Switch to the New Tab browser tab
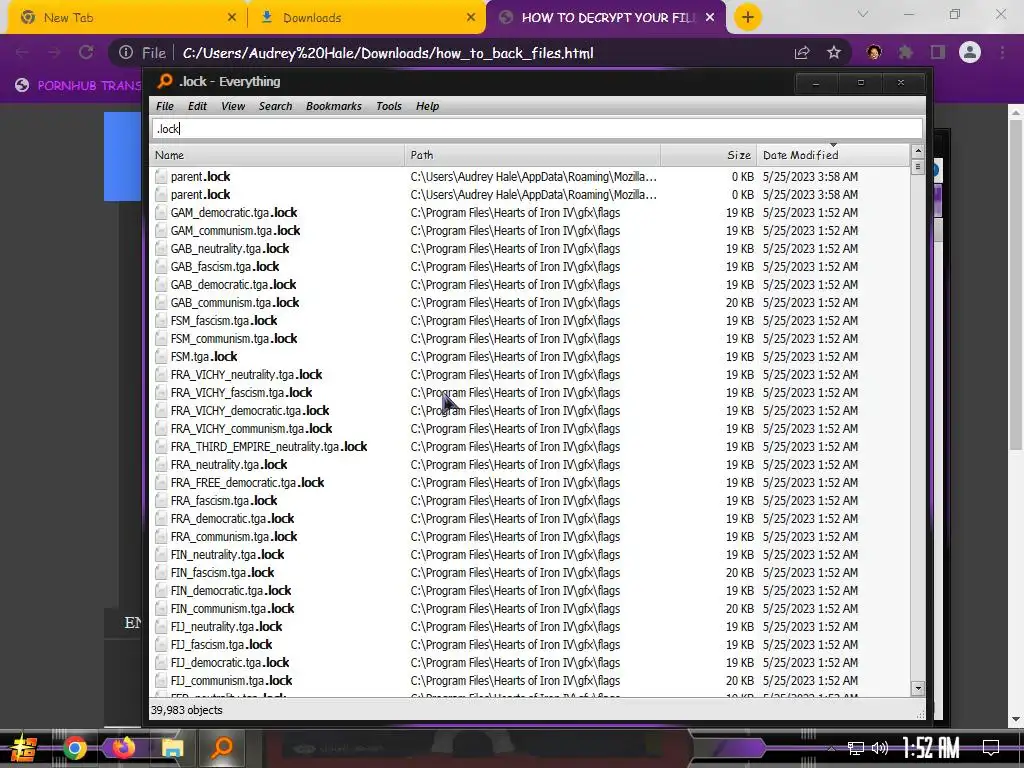This screenshot has height=768, width=1024. (x=127, y=18)
